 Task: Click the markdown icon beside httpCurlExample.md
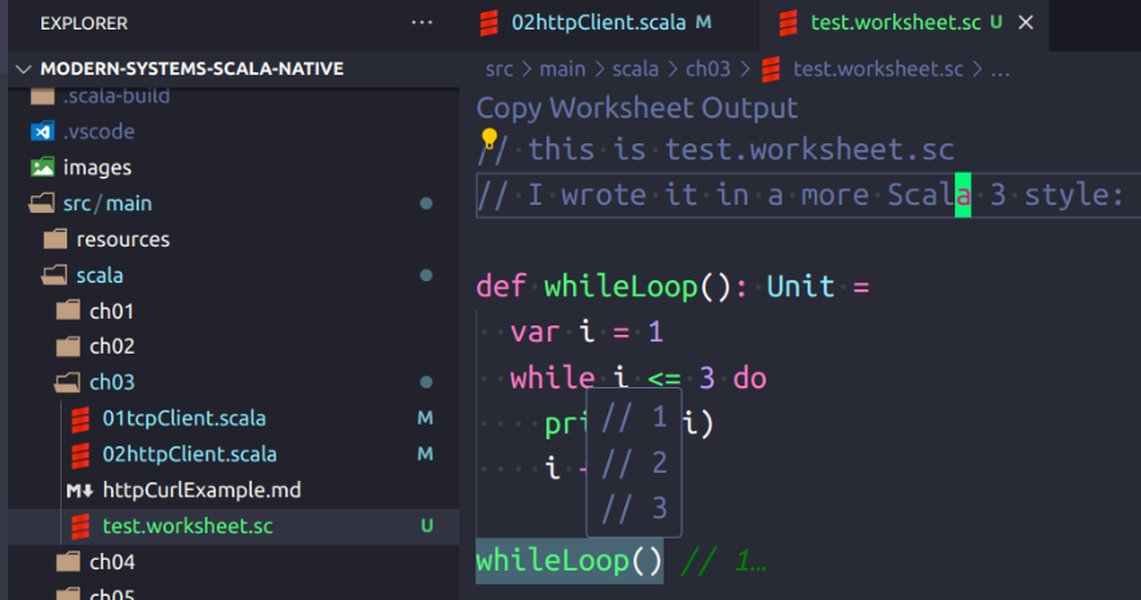(79, 491)
